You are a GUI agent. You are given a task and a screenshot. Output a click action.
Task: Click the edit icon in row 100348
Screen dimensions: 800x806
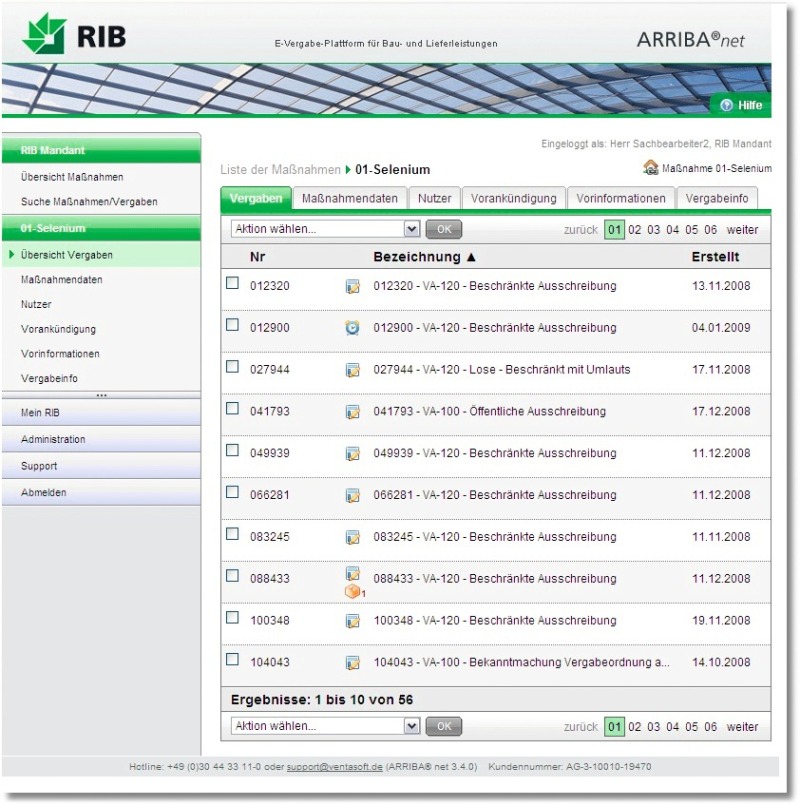pyautogui.click(x=353, y=621)
